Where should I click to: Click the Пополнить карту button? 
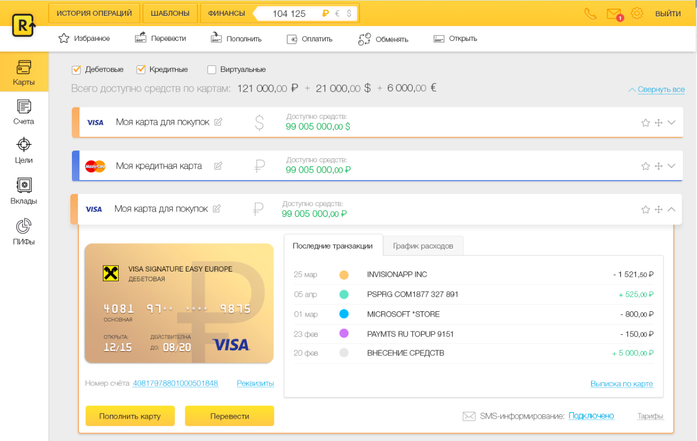(x=130, y=416)
